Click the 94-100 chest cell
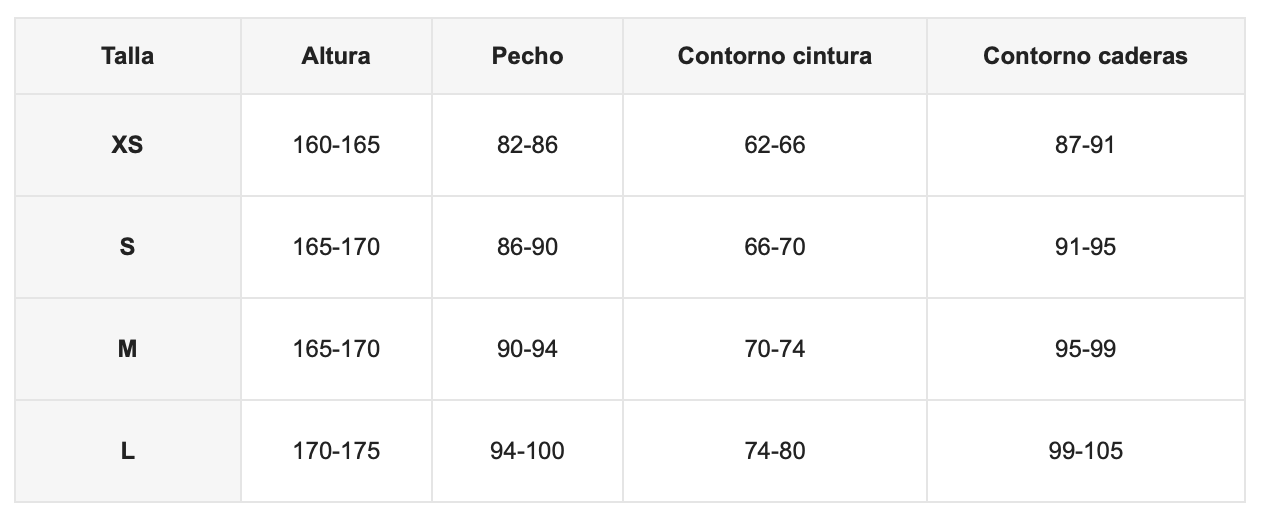Image resolution: width=1264 pixels, height=516 pixels. tap(527, 451)
